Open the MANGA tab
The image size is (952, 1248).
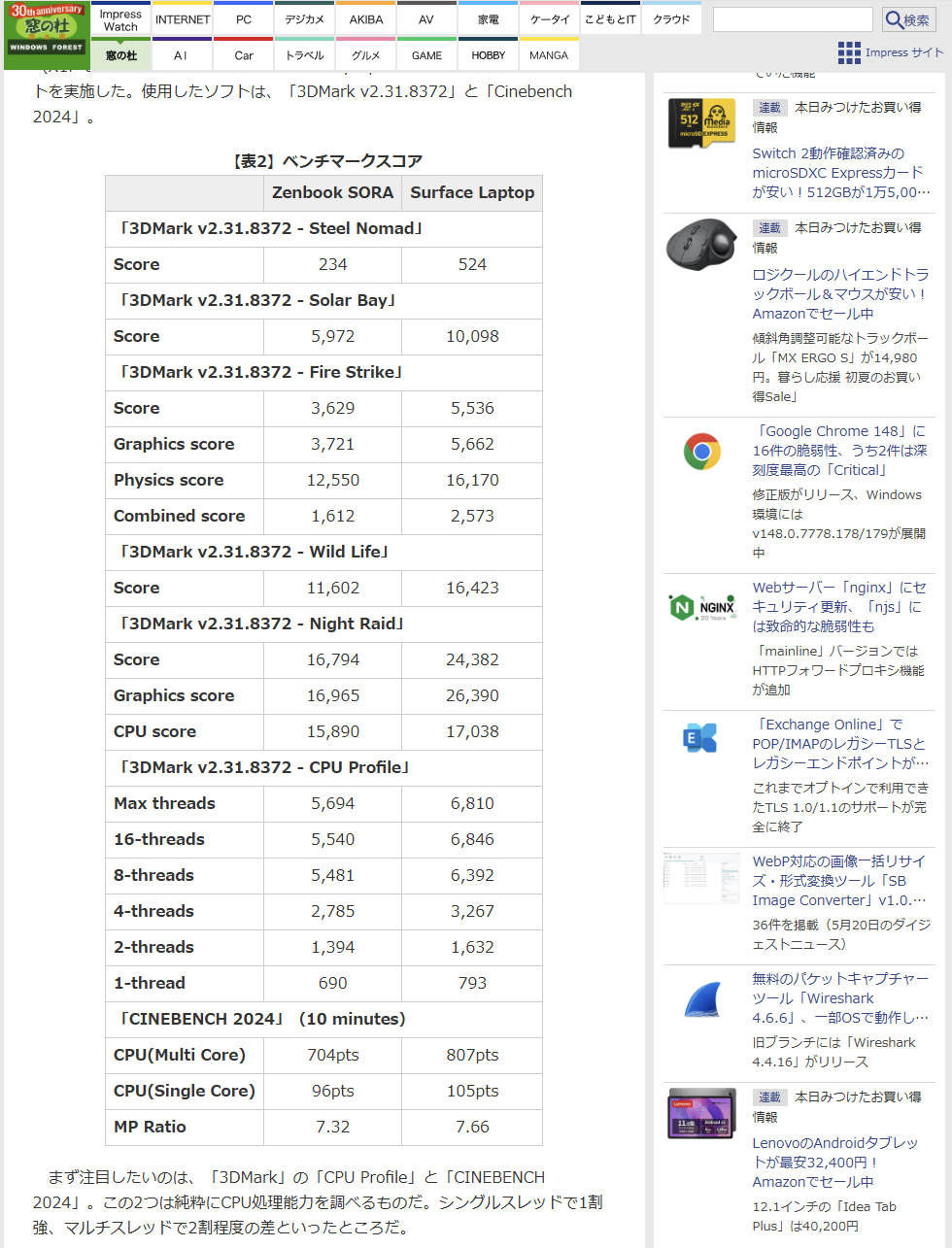pyautogui.click(x=549, y=54)
